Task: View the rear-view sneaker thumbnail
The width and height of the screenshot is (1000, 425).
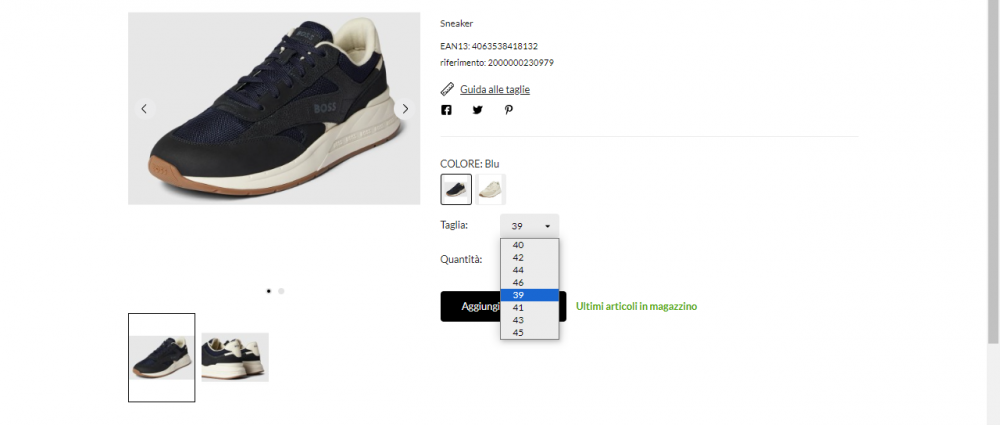Action: pos(235,357)
